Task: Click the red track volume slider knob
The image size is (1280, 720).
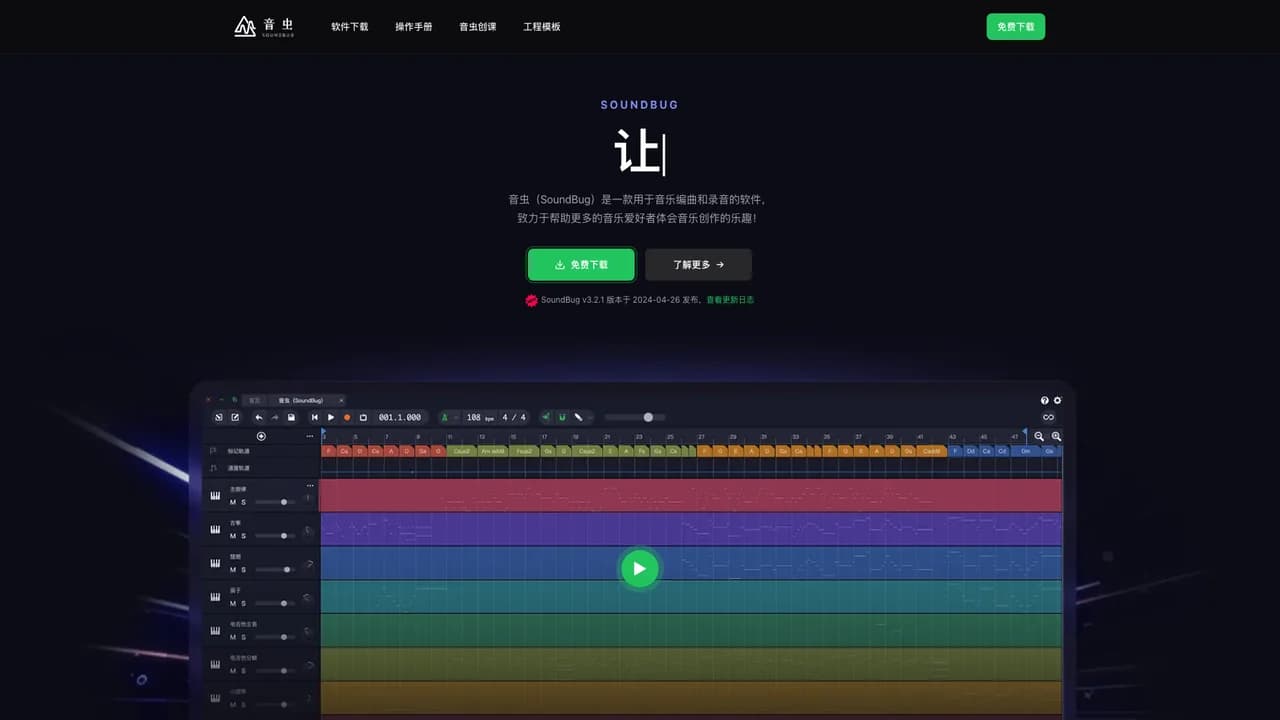Action: pos(284,502)
